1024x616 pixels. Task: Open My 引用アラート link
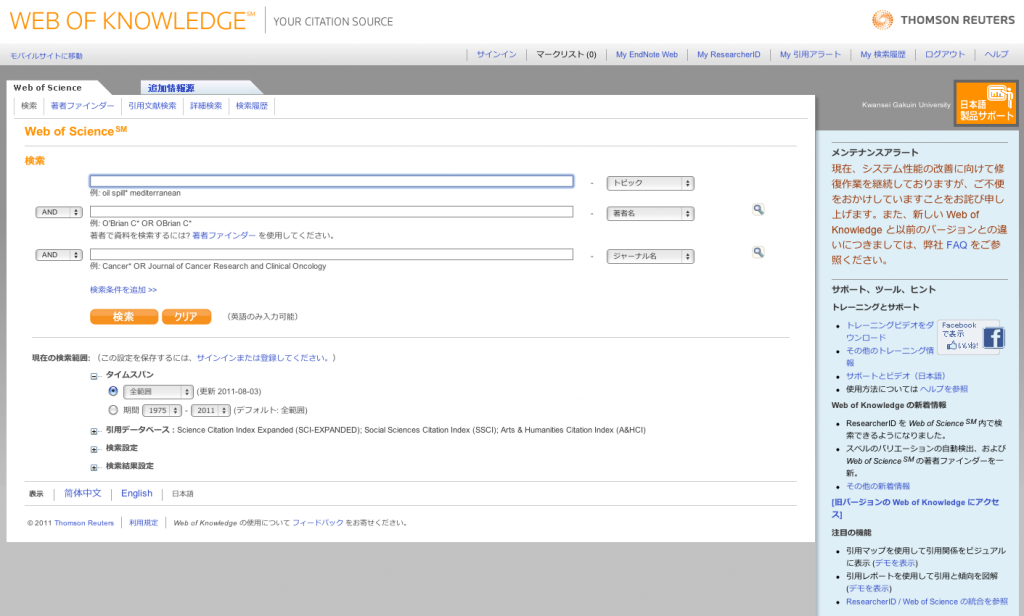click(810, 55)
